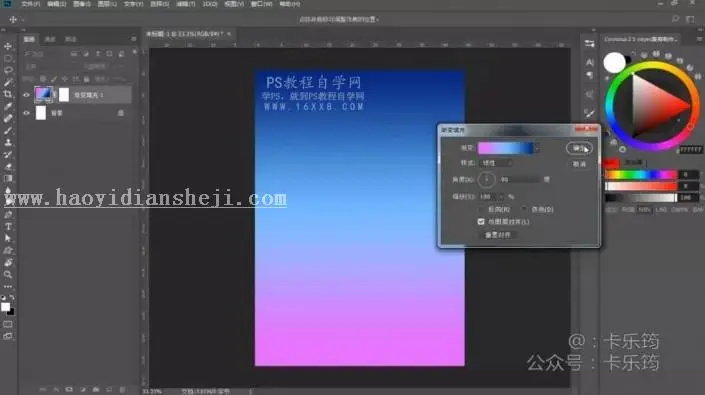Toggle the Reverse checkbox in gradient dialog
705x395 pixels.
pyautogui.click(x=482, y=209)
